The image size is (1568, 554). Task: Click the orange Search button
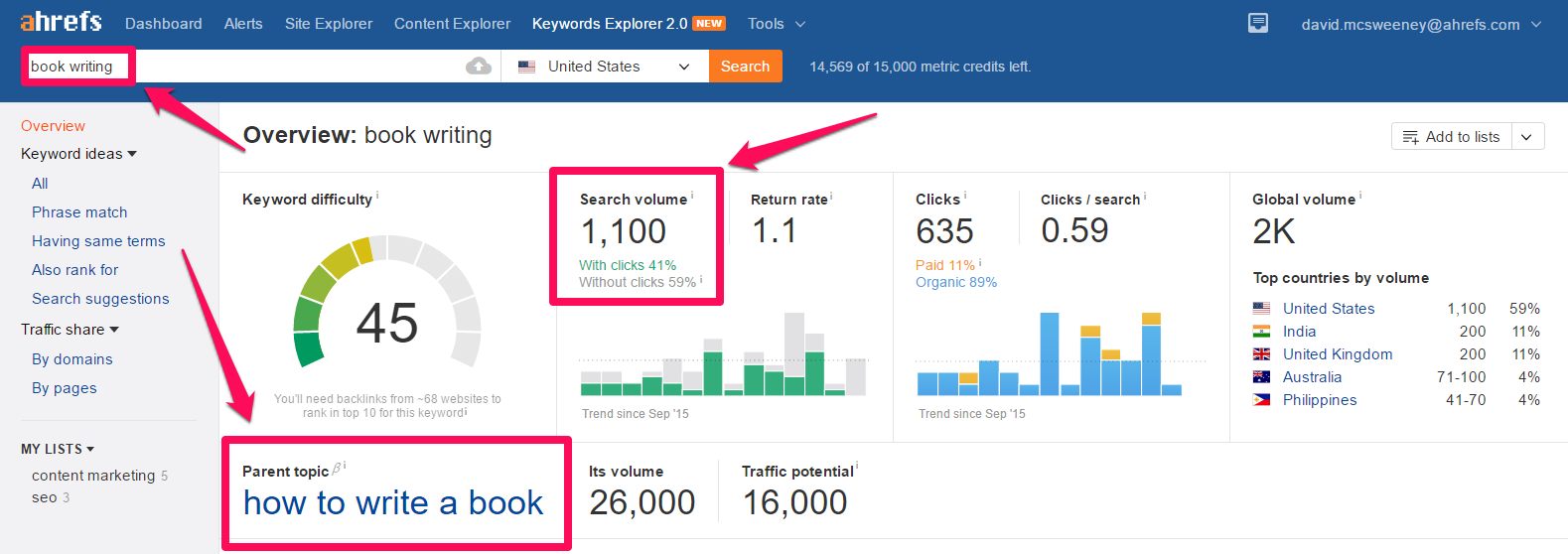point(745,67)
